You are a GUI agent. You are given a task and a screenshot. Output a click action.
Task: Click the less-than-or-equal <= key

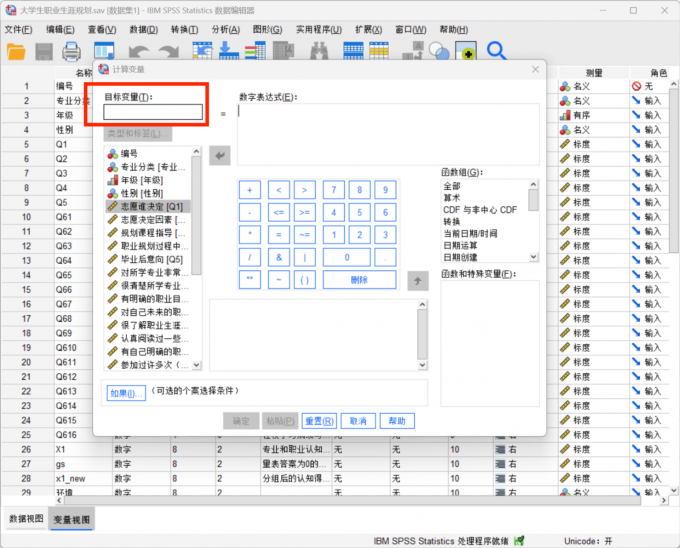[x=279, y=212]
